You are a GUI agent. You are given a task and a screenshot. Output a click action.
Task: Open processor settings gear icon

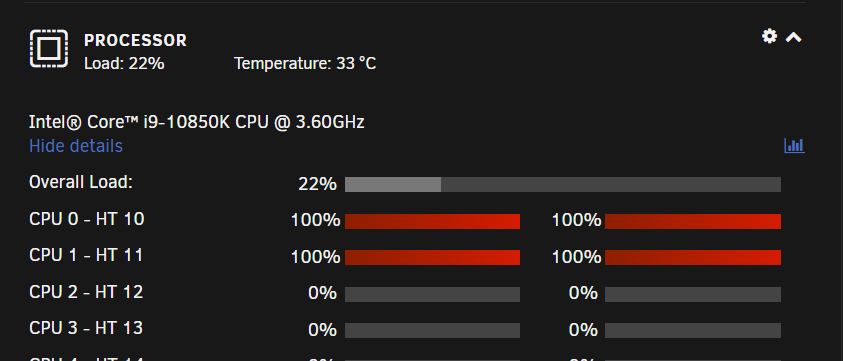tap(769, 36)
